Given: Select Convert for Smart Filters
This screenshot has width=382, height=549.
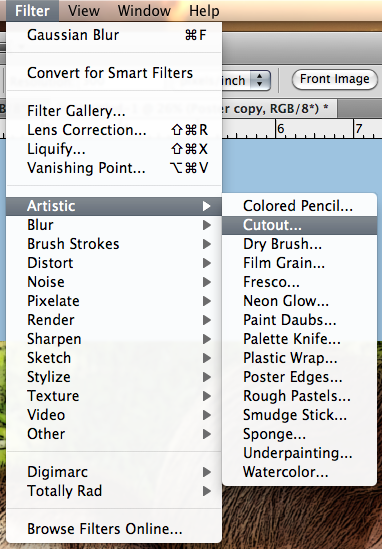Looking at the screenshot, I should (114, 73).
